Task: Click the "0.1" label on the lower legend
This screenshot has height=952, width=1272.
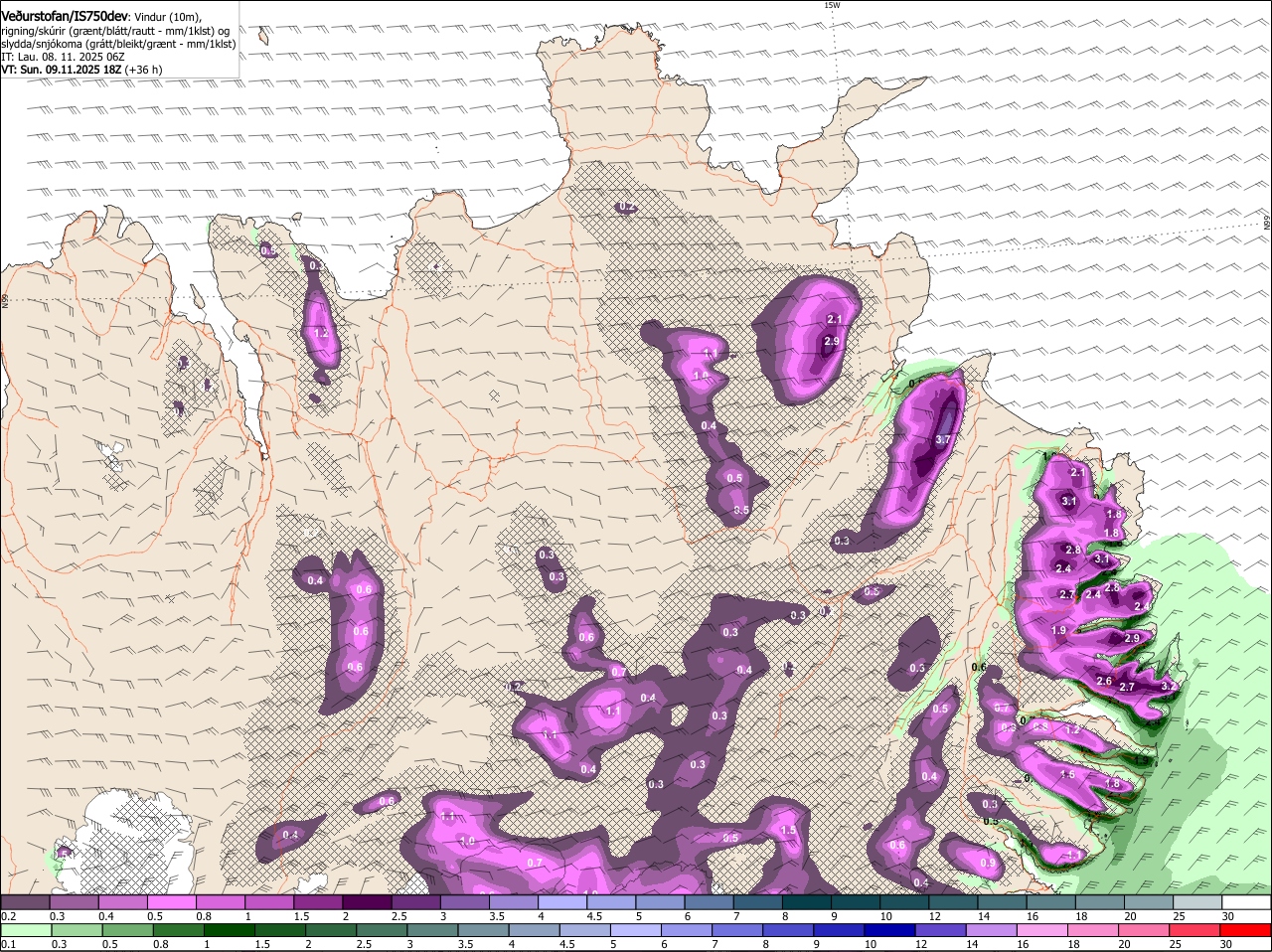Action: point(8,944)
